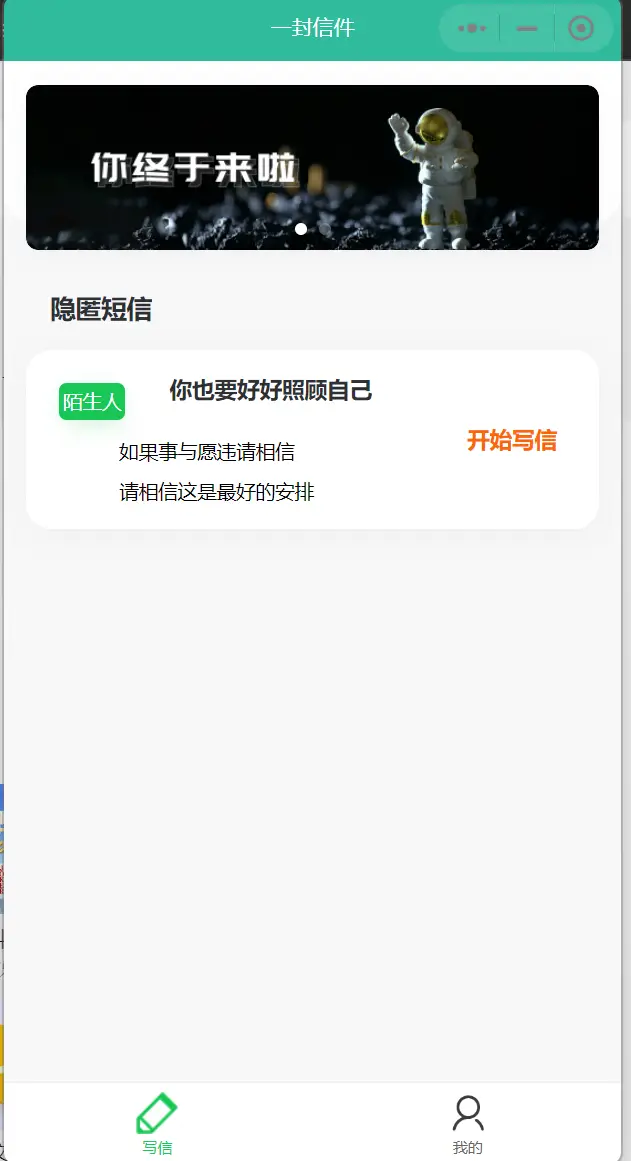Select the first white carousel dot
631x1161 pixels.
[x=301, y=229]
